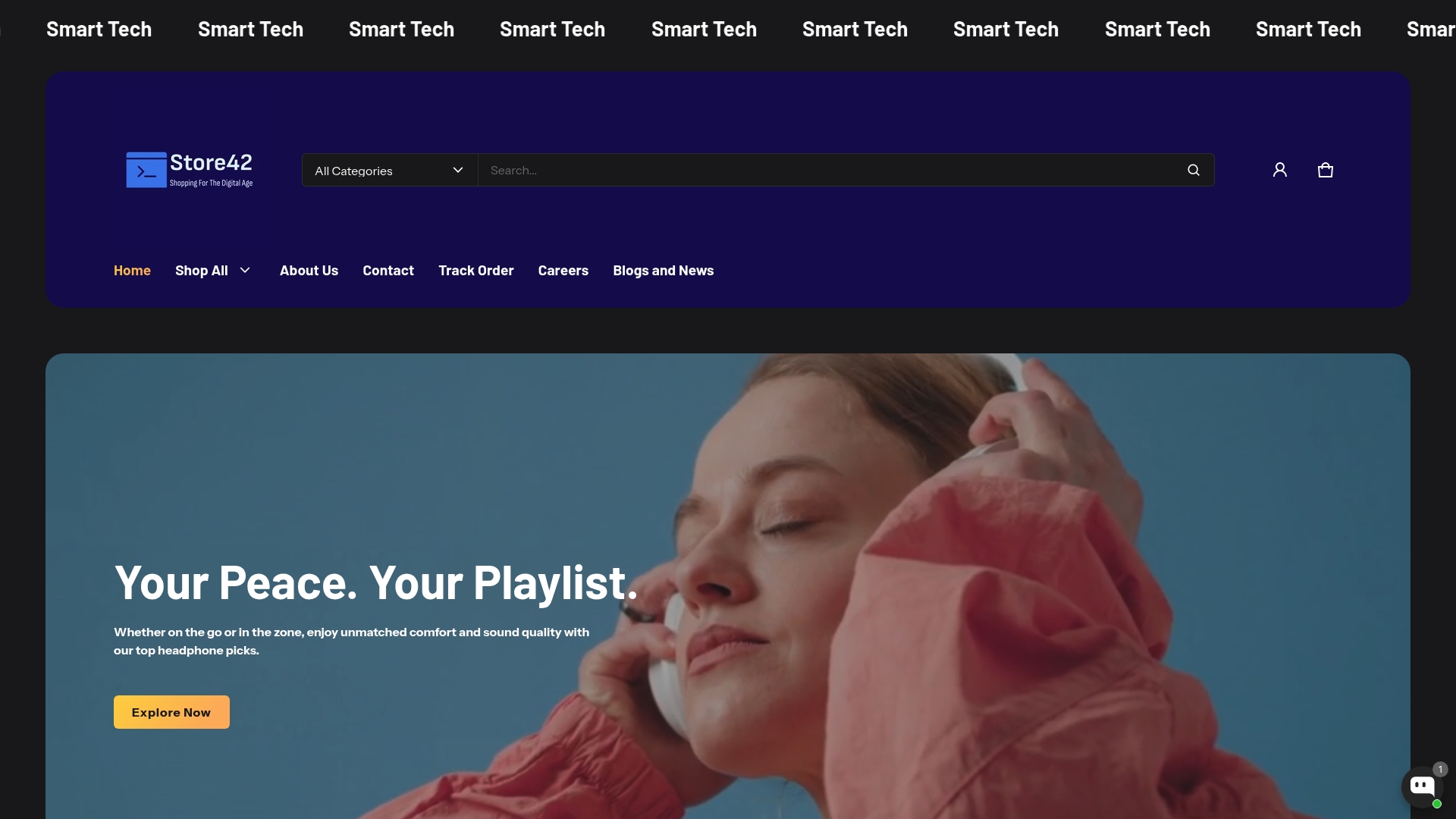Click the chat notification badge
Screen dimensions: 1456x819
pos(1440,769)
